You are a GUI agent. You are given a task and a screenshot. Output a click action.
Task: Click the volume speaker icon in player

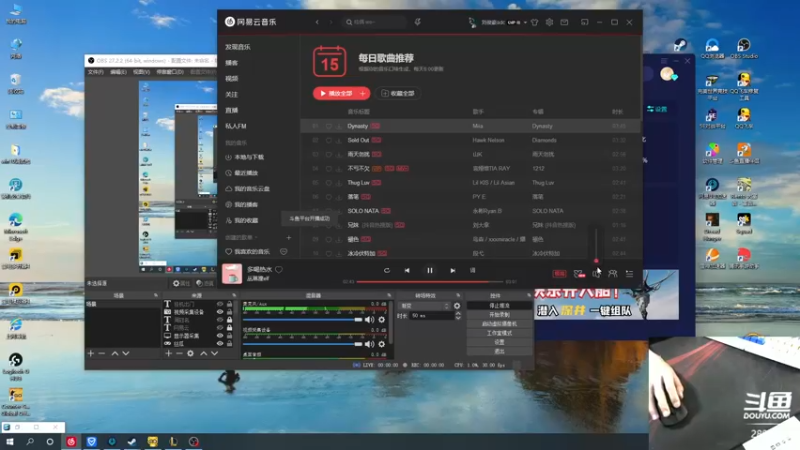(596, 274)
